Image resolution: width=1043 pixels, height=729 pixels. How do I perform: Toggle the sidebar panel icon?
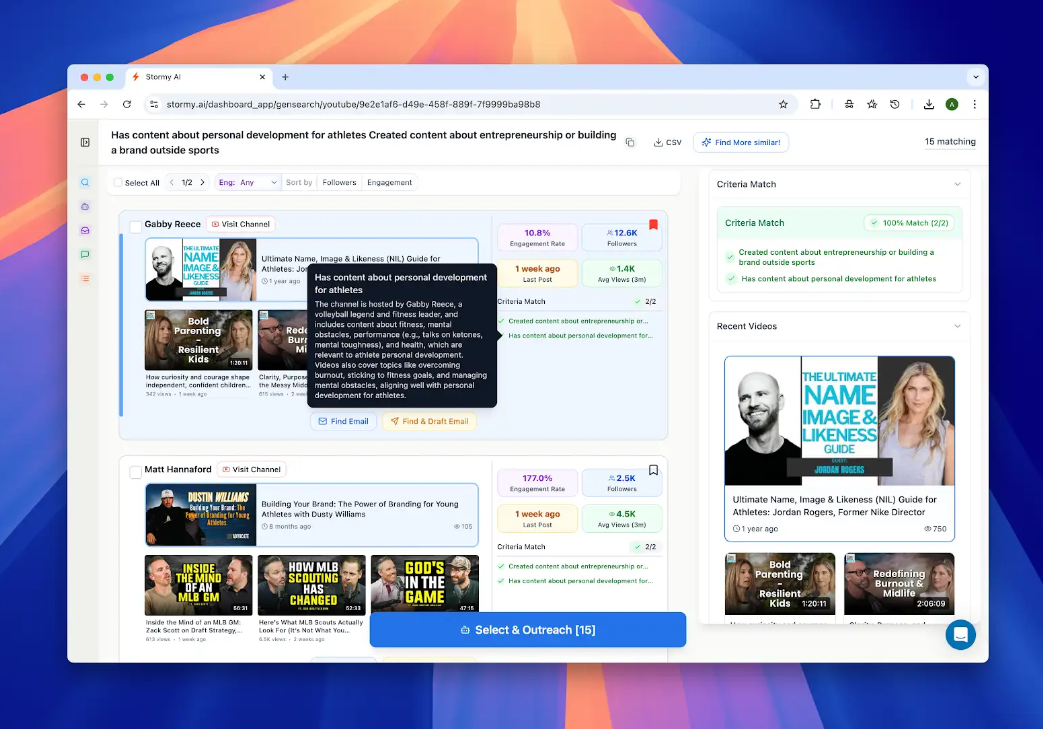[x=85, y=142]
